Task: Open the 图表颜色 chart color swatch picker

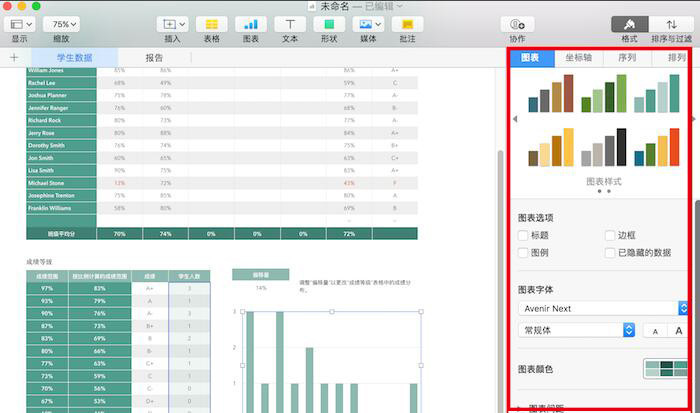Action: pos(665,369)
